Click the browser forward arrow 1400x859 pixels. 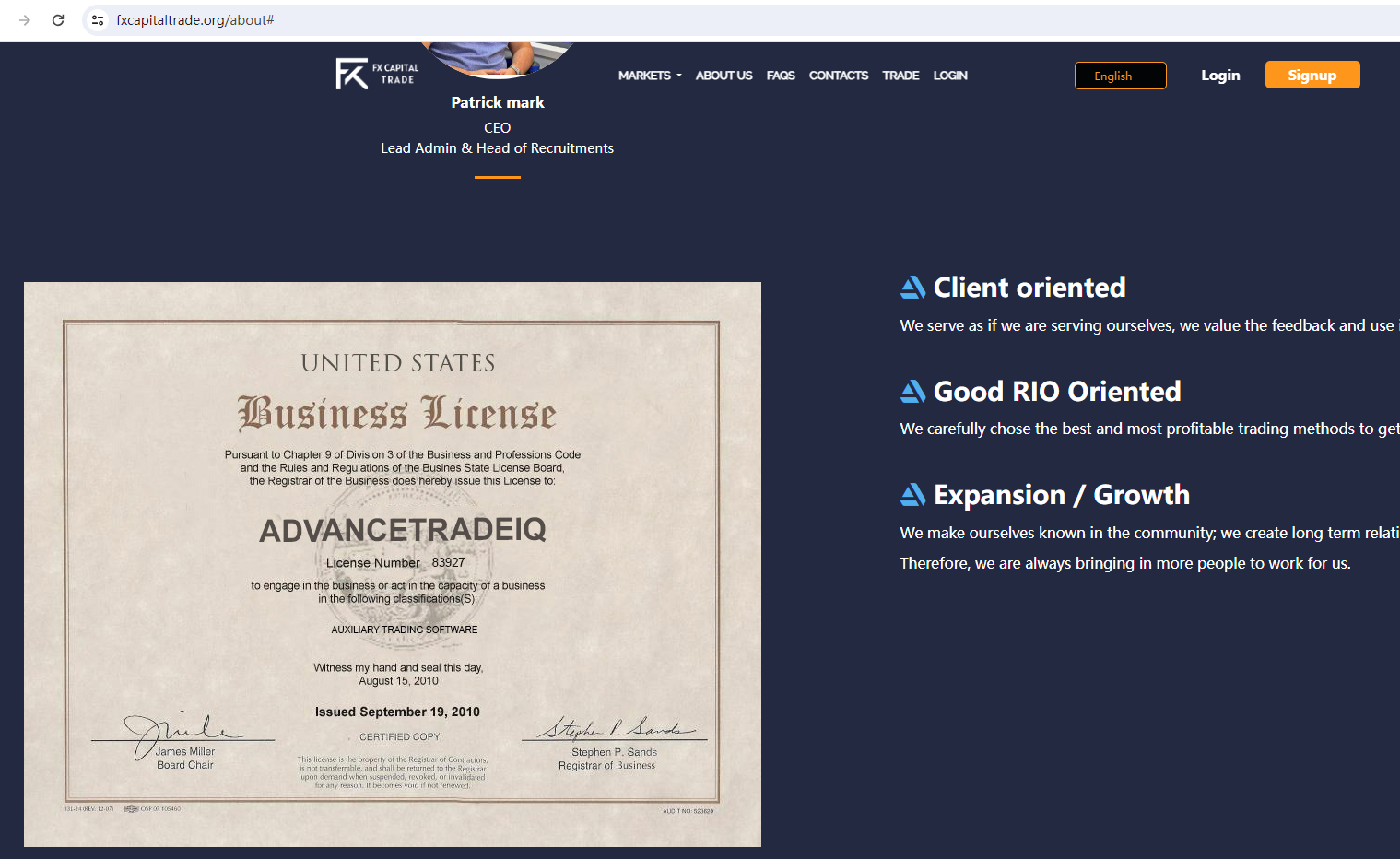[x=25, y=20]
